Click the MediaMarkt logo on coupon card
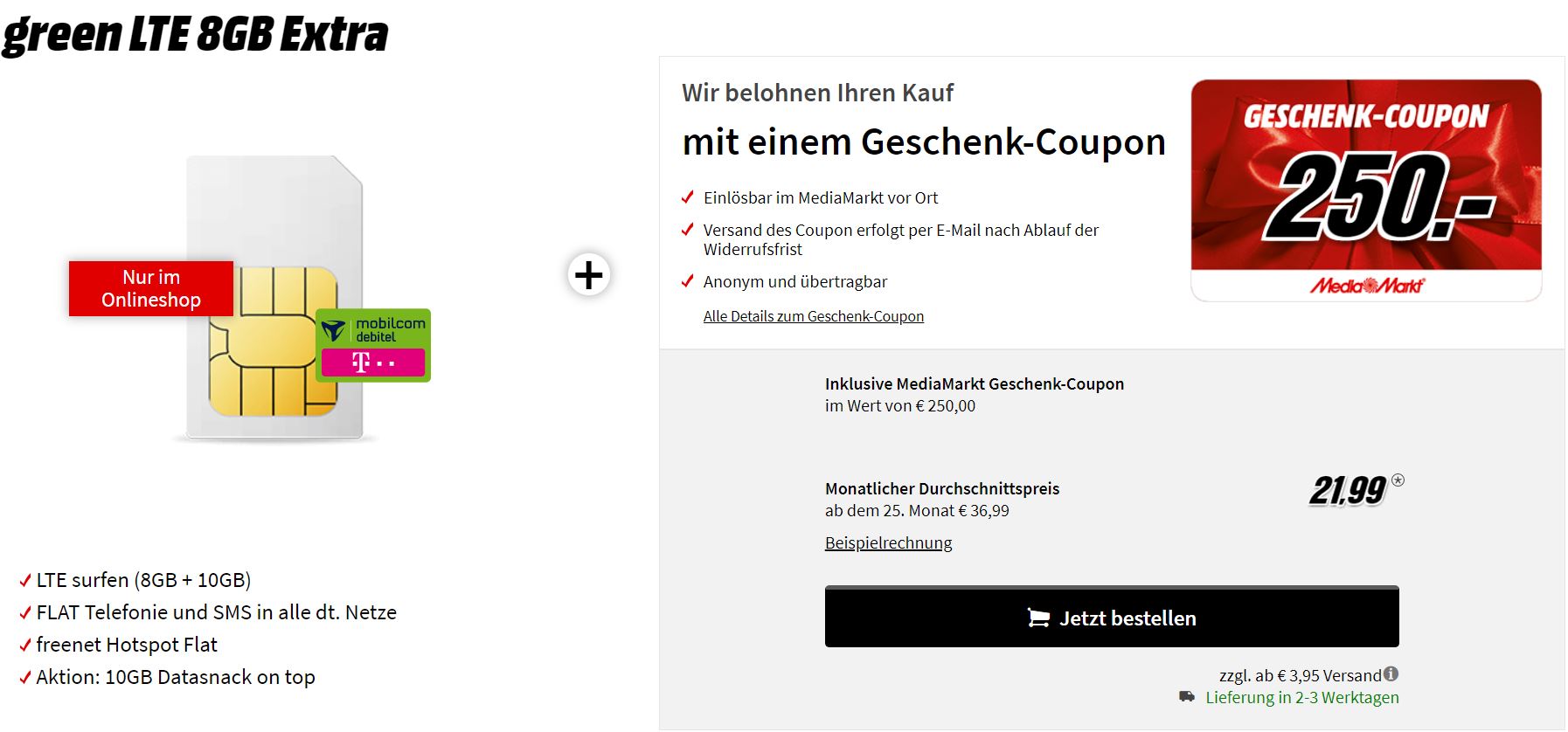 tap(1366, 286)
